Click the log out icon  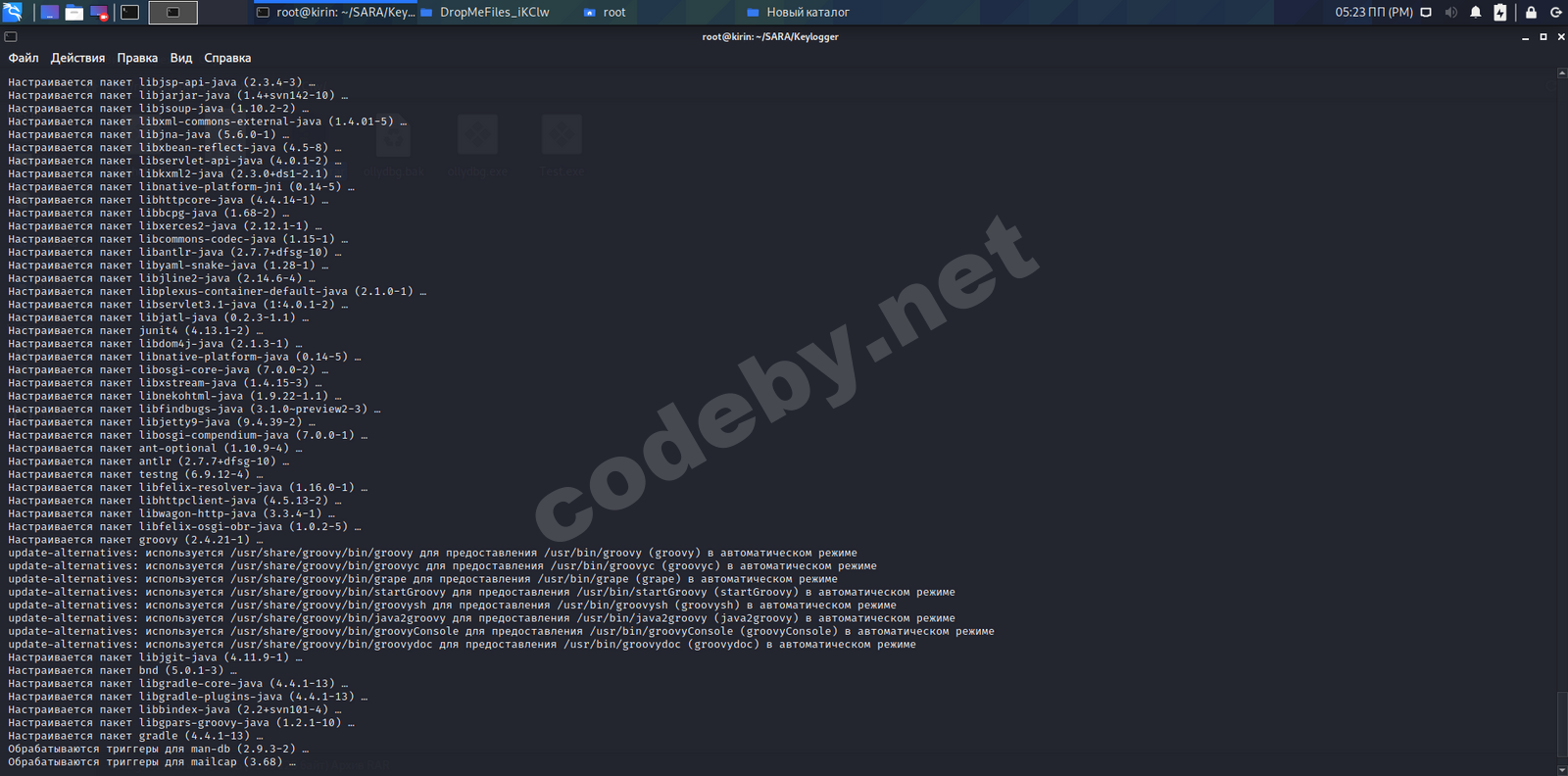[x=1555, y=13]
